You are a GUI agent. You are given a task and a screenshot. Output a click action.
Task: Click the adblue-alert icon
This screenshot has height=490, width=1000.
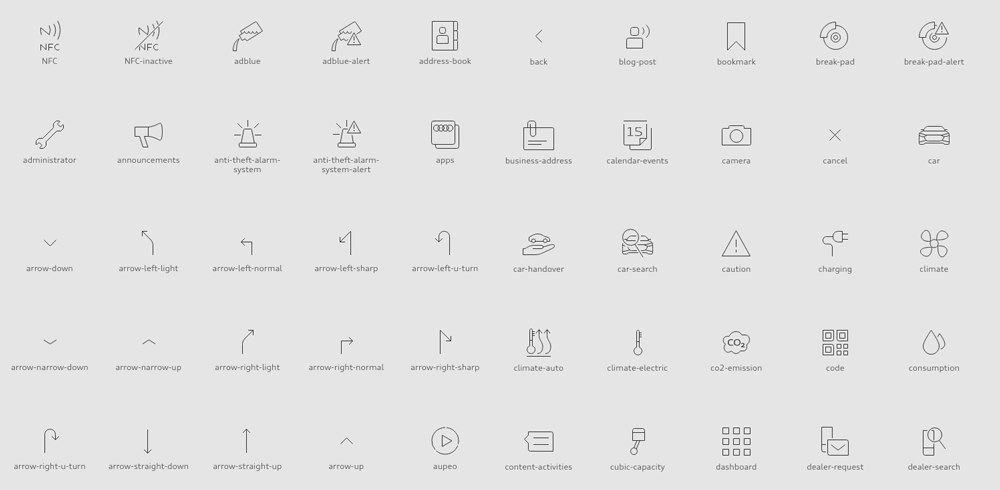[346, 37]
